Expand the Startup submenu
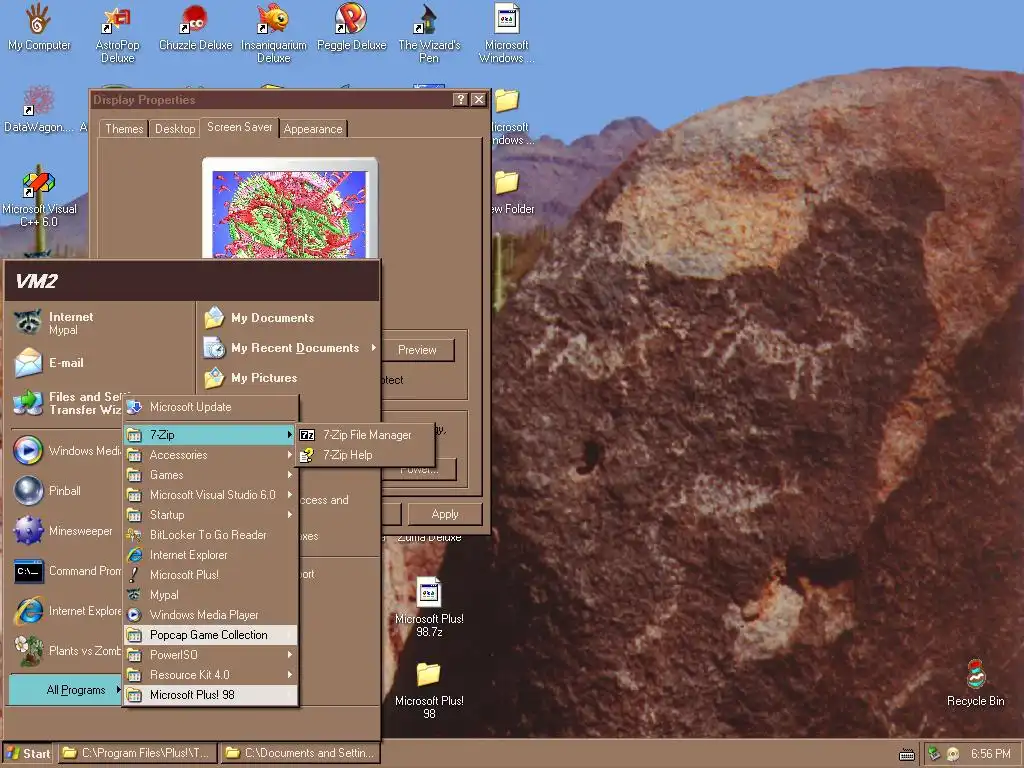1024x768 pixels. [210, 515]
